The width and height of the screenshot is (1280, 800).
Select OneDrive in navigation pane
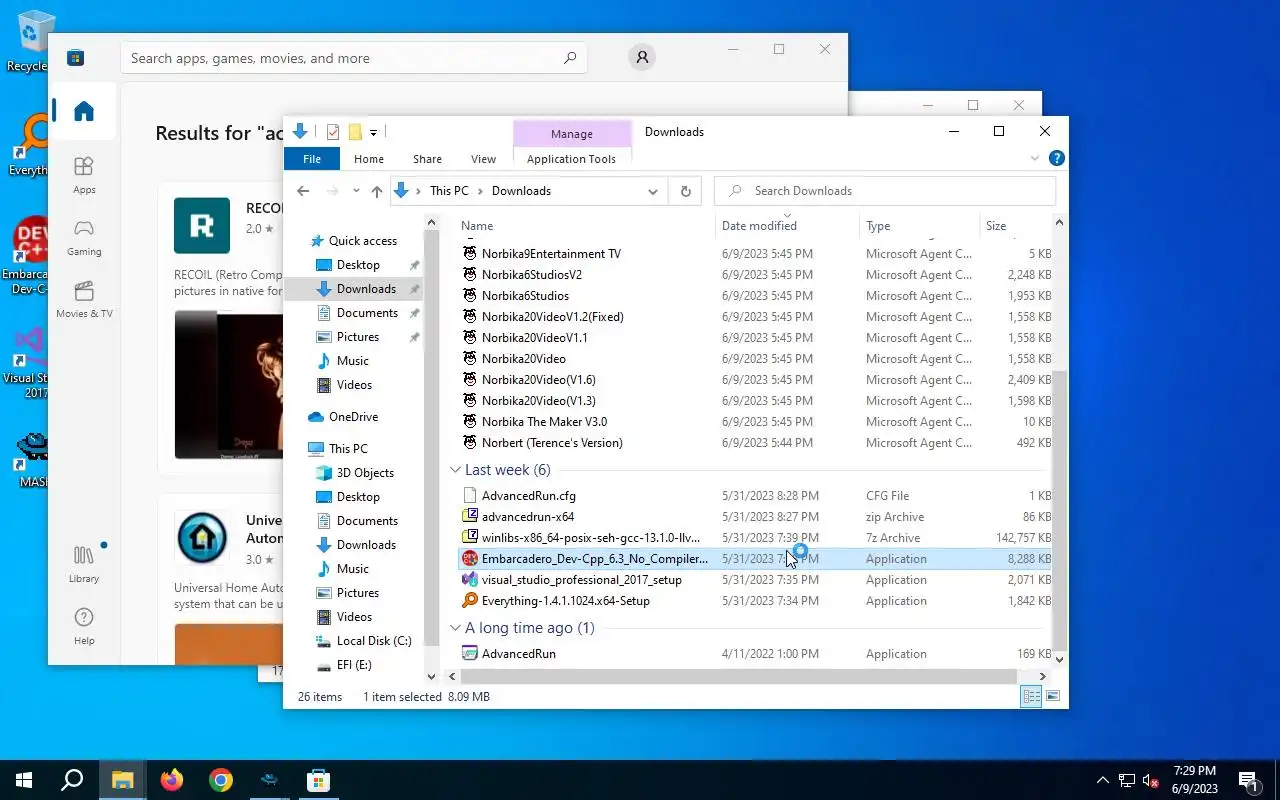pyautogui.click(x=353, y=417)
